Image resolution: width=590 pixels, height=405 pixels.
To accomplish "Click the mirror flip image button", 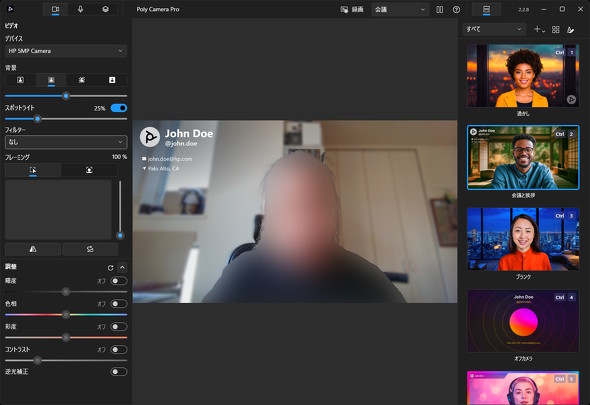I will [x=33, y=249].
